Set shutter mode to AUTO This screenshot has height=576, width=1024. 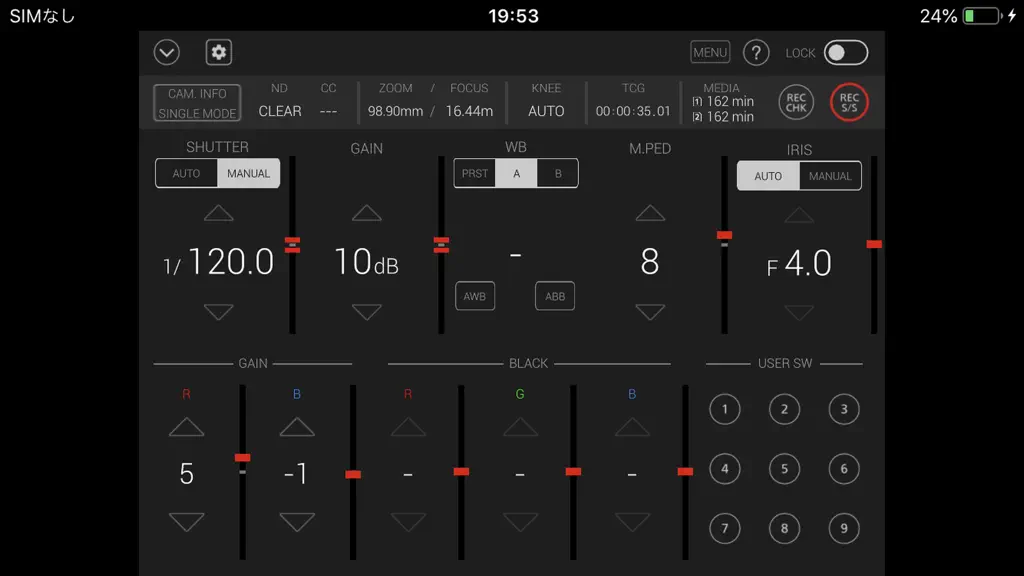[186, 174]
